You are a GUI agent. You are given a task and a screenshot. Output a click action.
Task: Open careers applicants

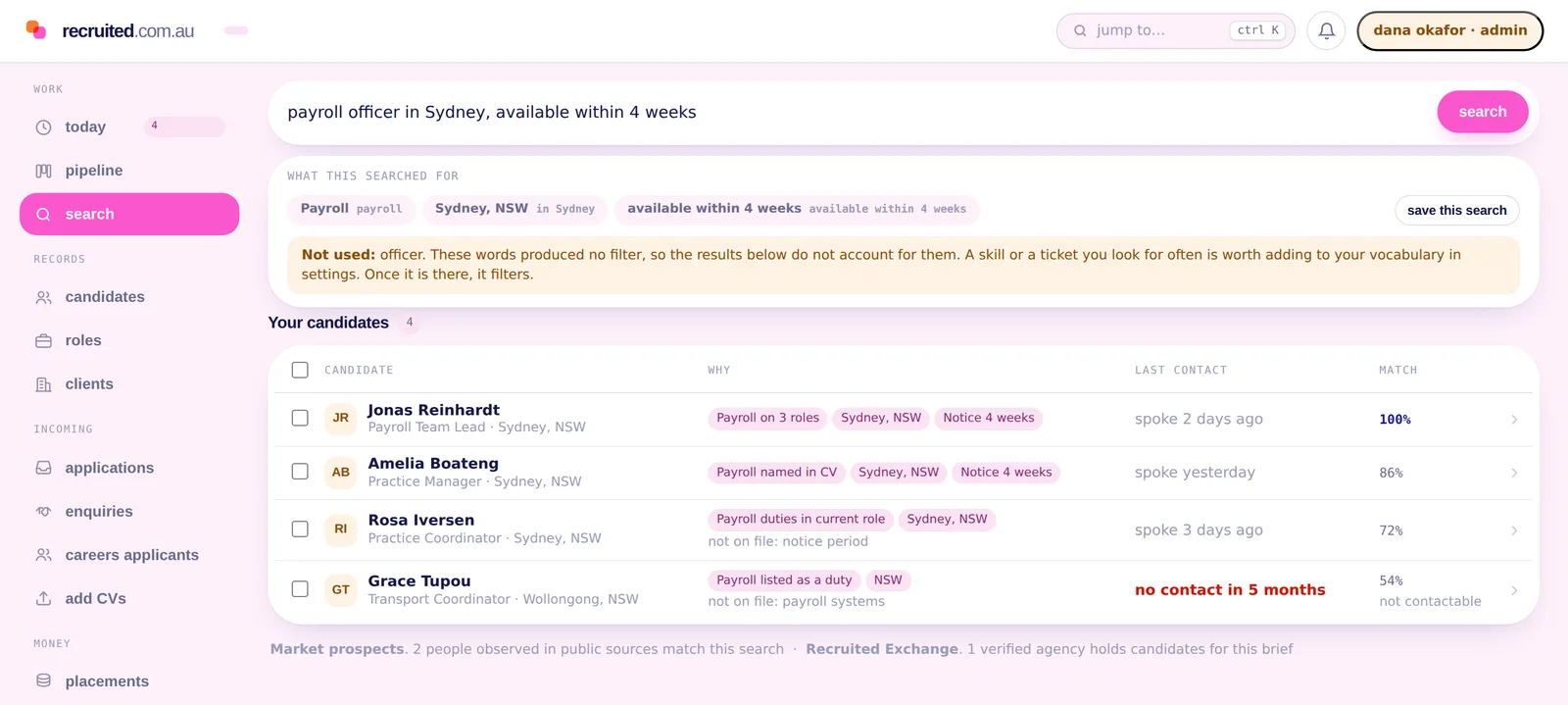pyautogui.click(x=129, y=555)
